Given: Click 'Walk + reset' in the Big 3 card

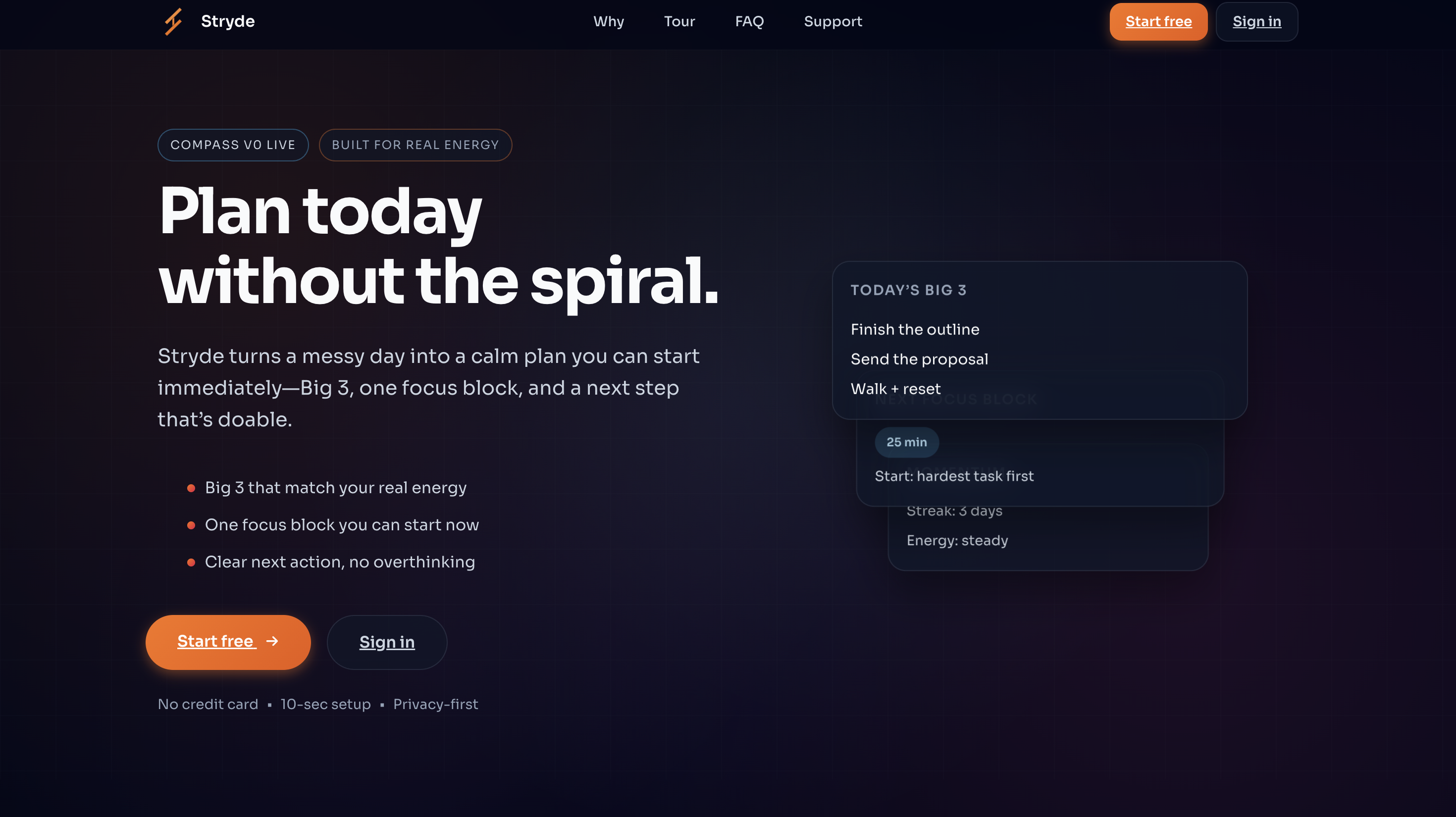Looking at the screenshot, I should [895, 389].
